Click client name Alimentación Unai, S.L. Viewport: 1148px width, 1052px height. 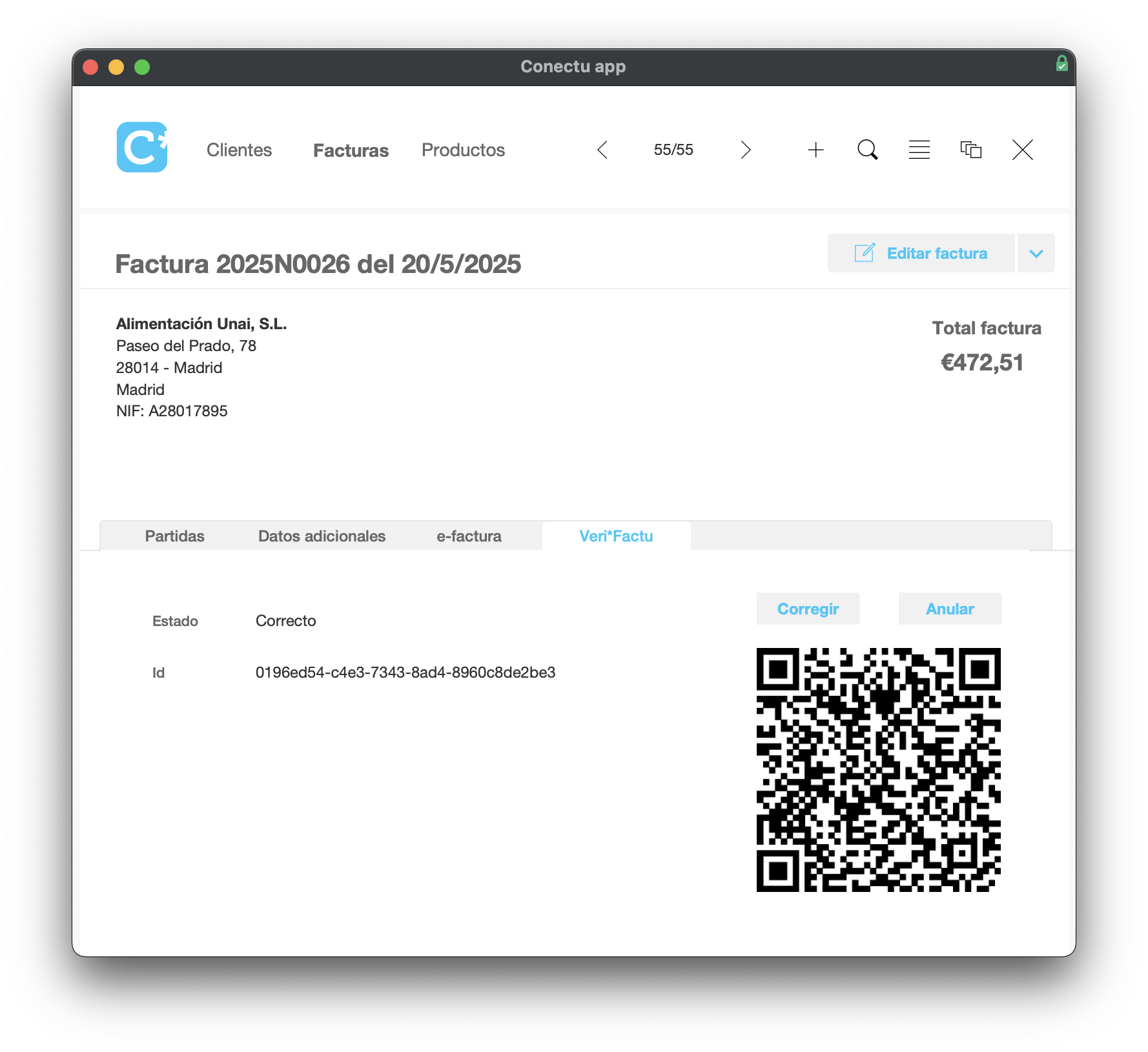coord(201,324)
